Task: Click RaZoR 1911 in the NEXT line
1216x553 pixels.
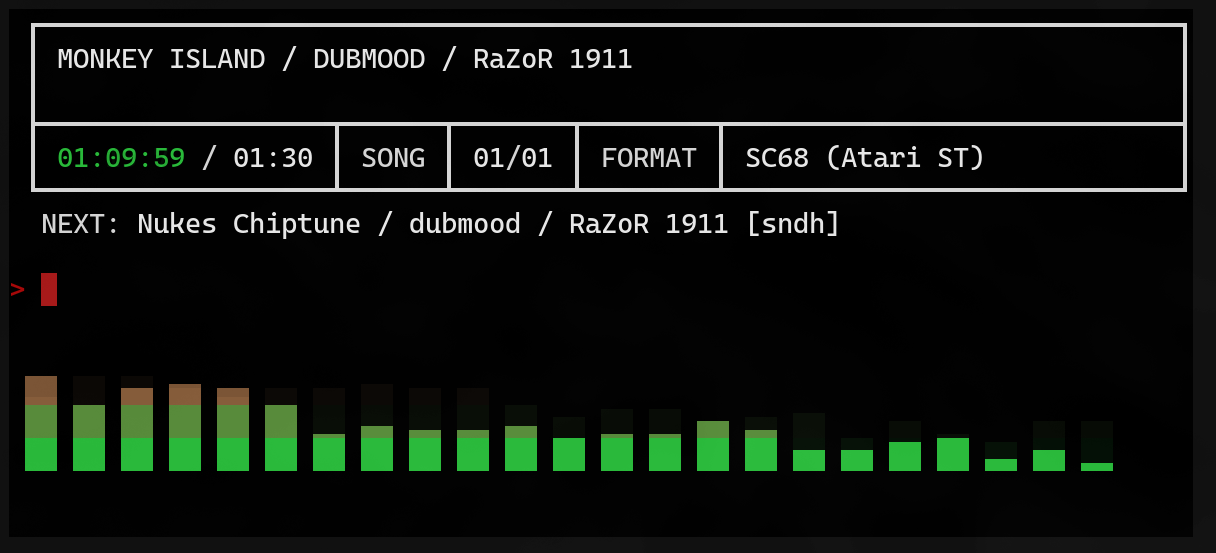Action: [x=648, y=224]
